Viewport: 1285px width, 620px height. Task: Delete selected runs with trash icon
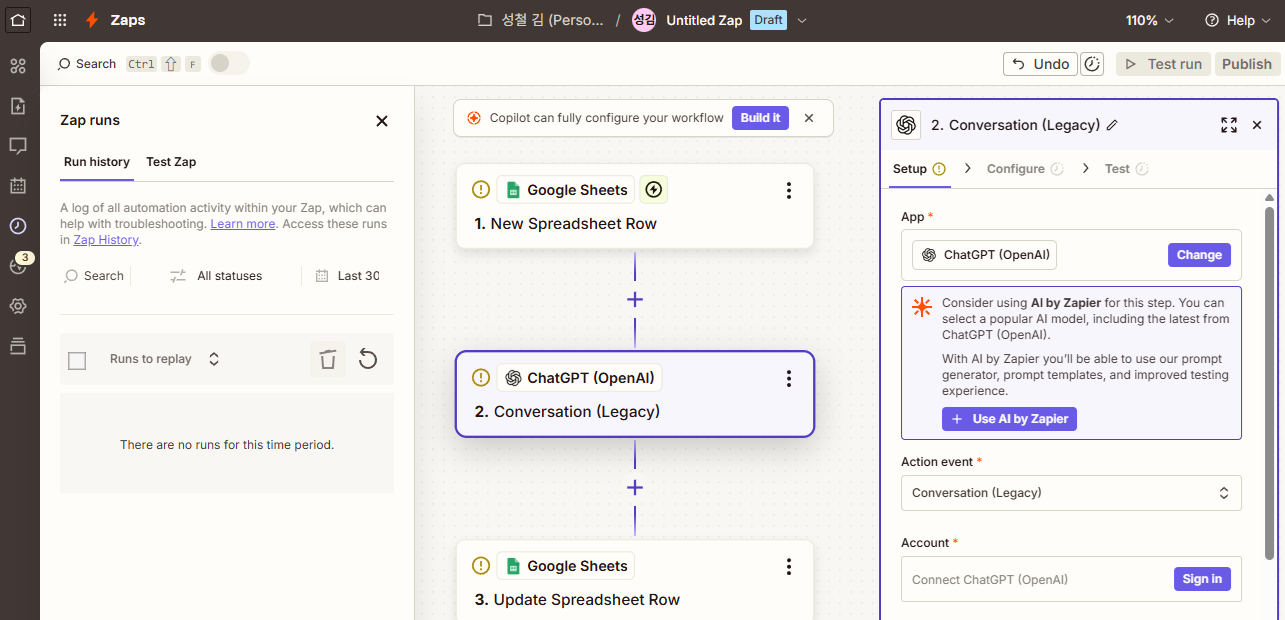[327, 360]
